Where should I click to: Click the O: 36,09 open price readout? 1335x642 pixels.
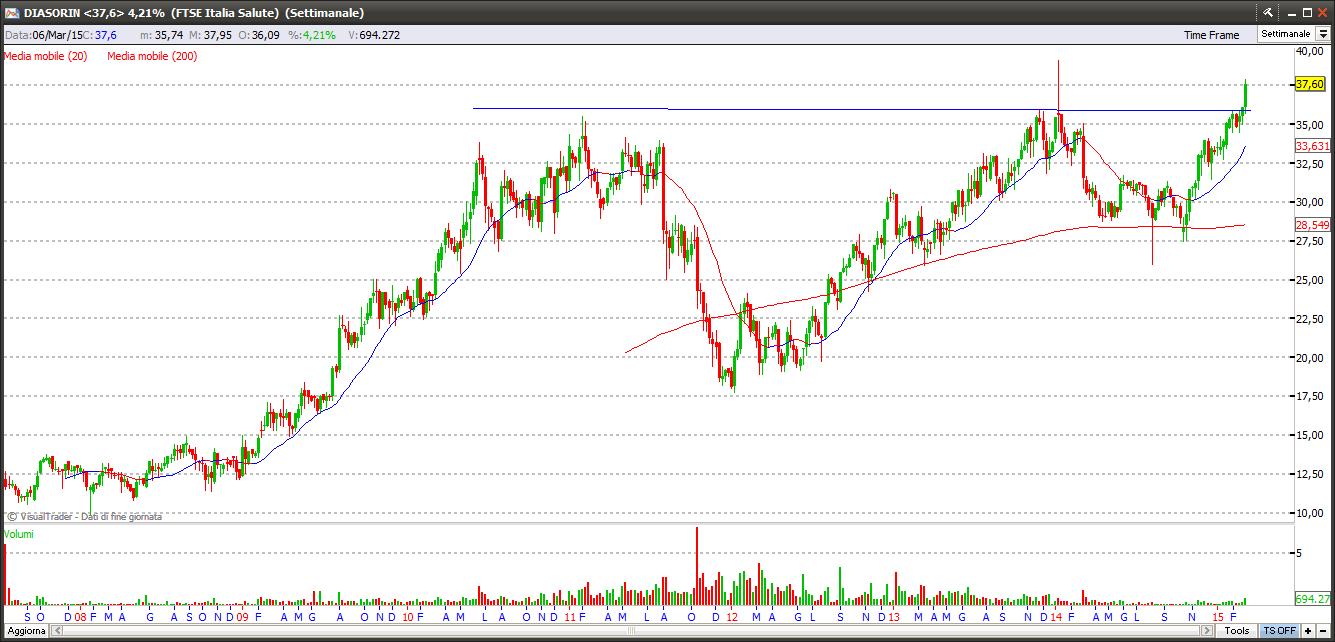(x=257, y=34)
